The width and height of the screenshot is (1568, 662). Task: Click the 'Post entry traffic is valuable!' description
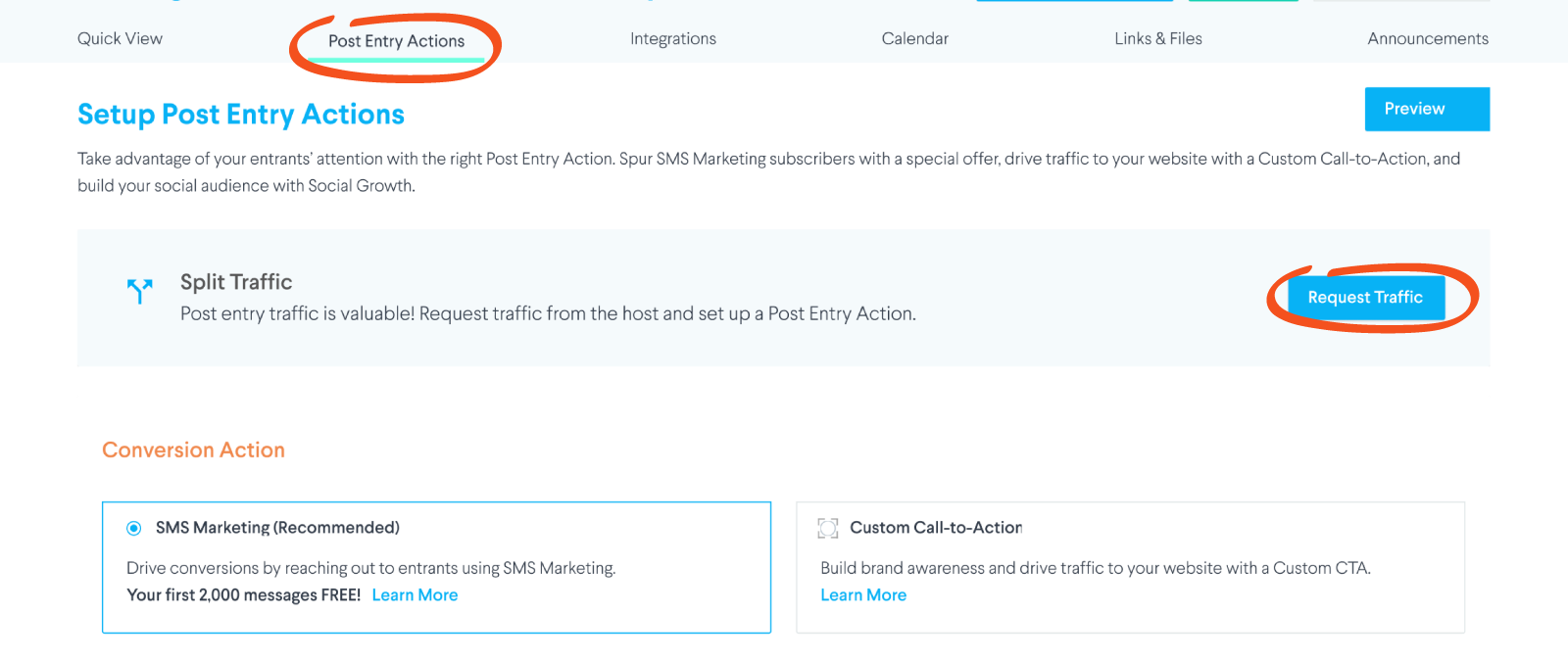548,314
